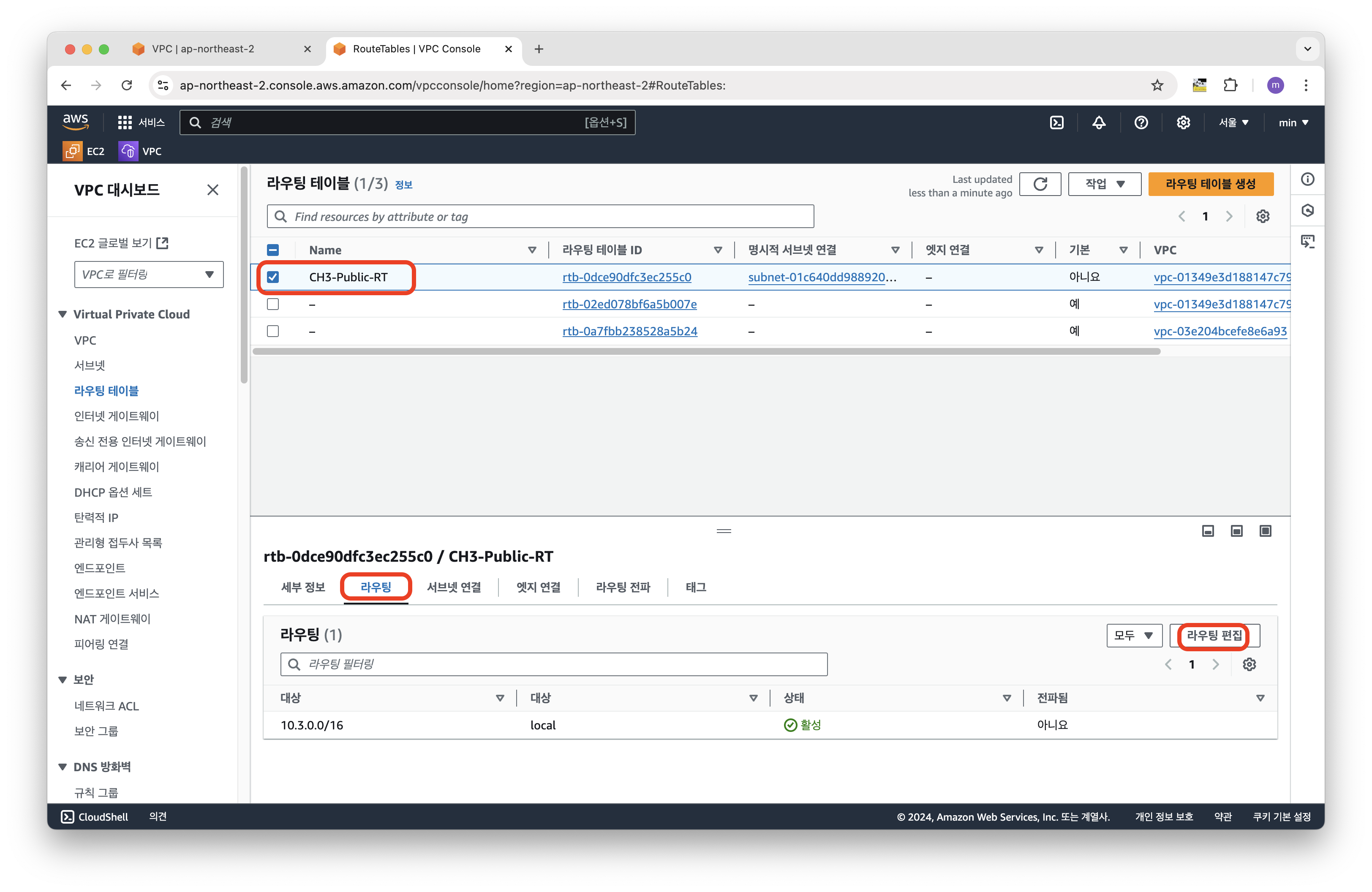Open the rtb-0dce90dfc3ec255c0 link
1372x892 pixels.
(626, 277)
